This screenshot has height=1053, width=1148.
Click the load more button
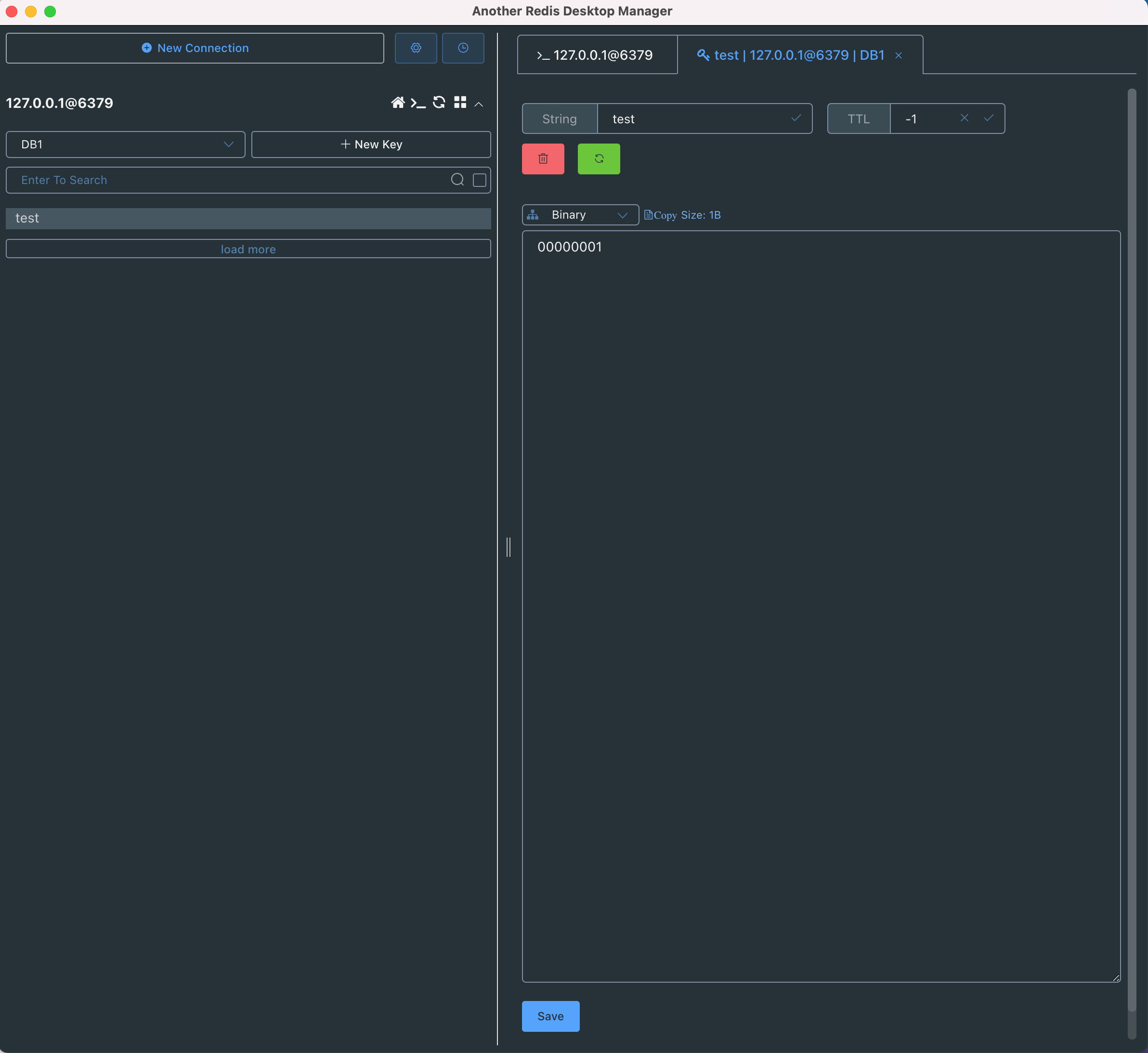point(248,249)
